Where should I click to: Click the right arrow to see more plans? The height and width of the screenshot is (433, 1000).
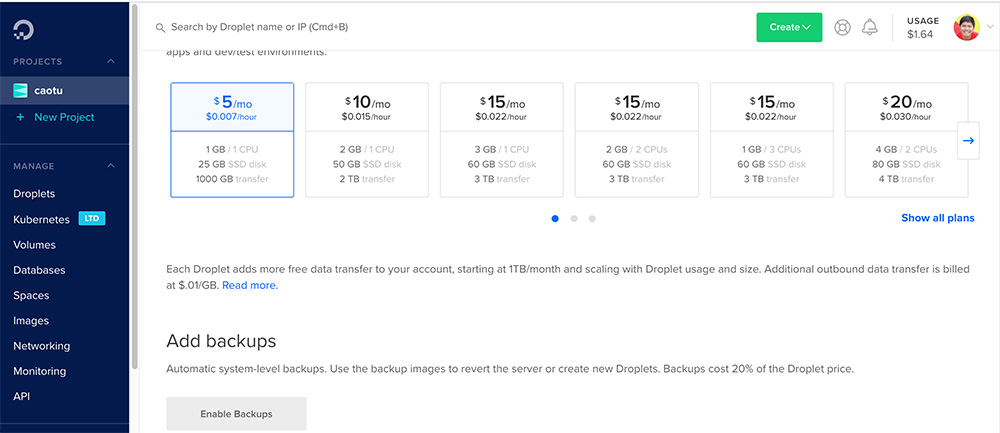coord(967,141)
